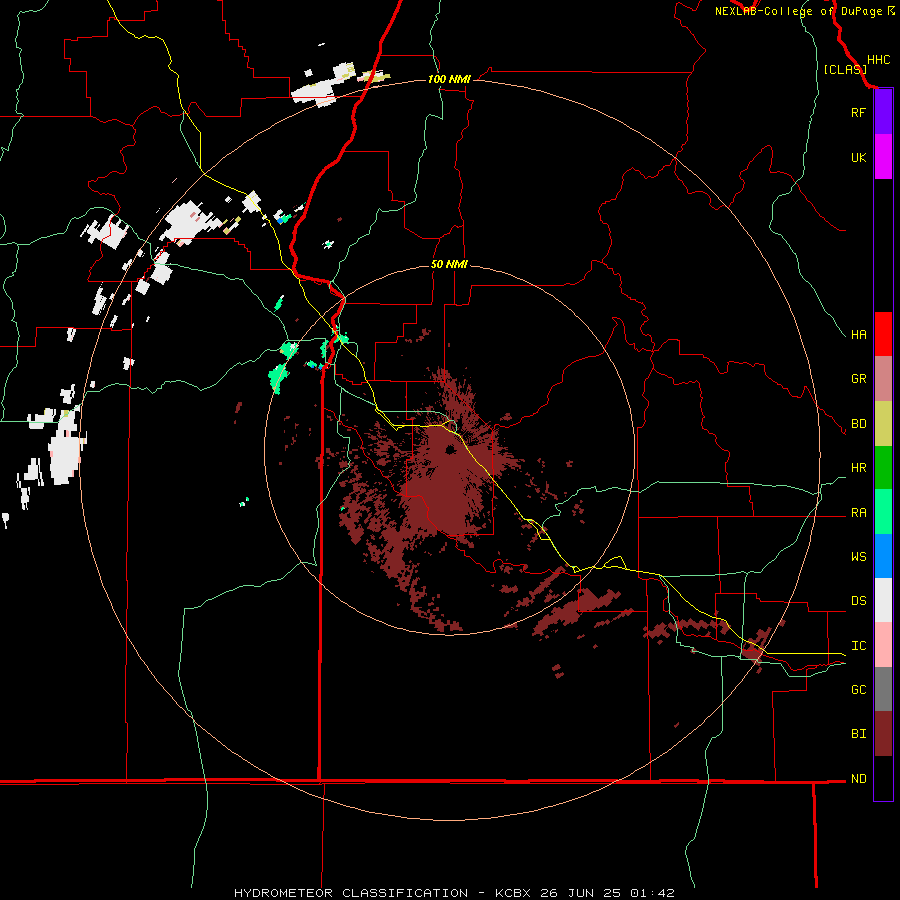Click the HA legend label
This screenshot has width=900, height=900.
[858, 334]
